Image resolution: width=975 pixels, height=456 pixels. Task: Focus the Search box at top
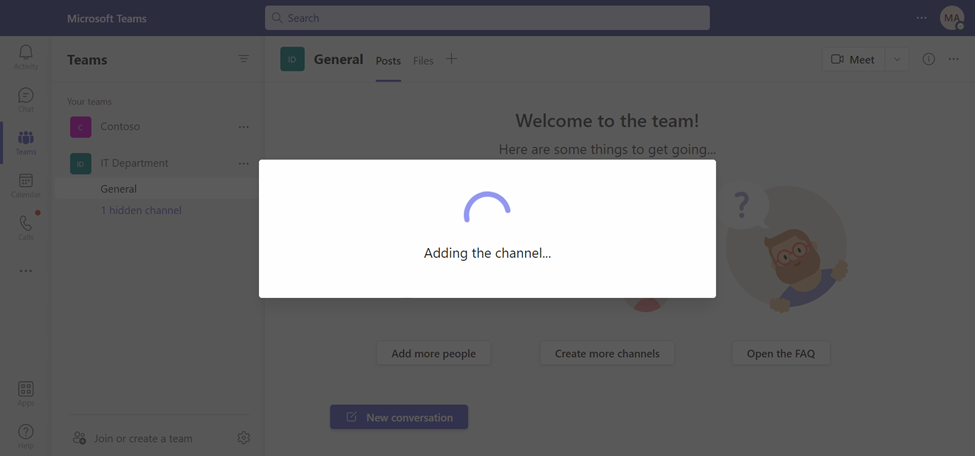point(487,18)
